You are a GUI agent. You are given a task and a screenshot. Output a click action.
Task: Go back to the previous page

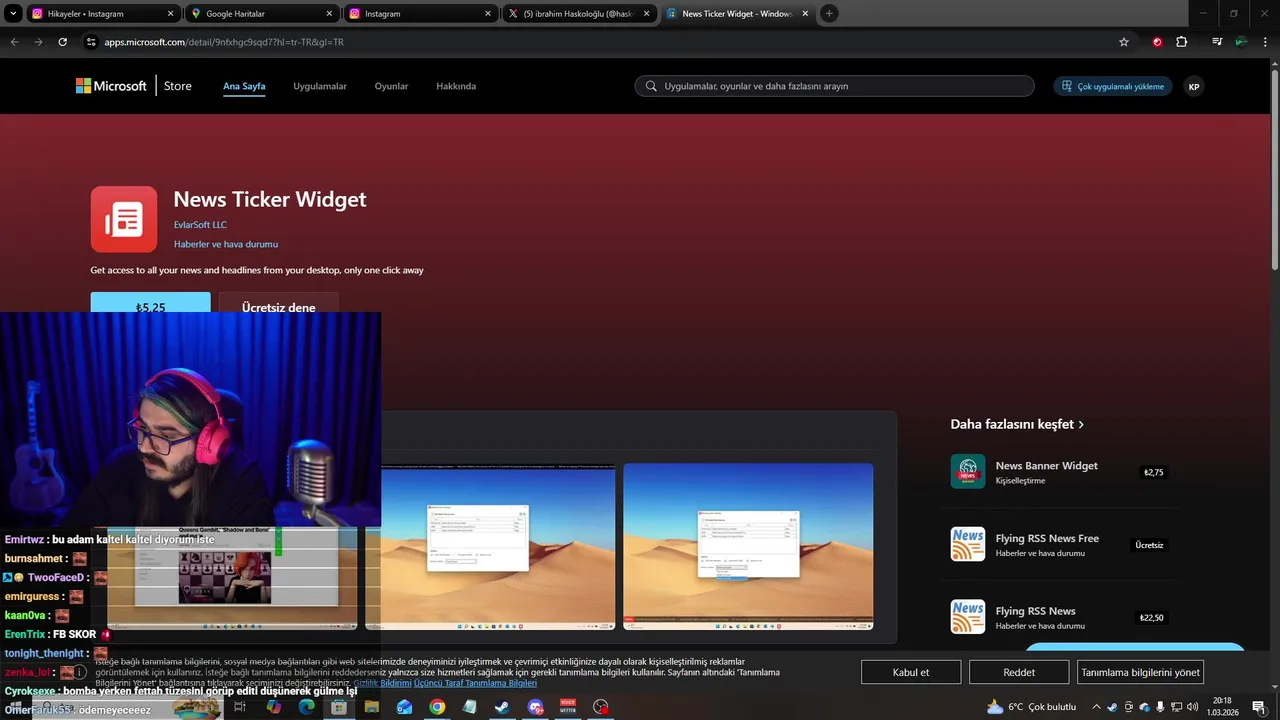14,42
